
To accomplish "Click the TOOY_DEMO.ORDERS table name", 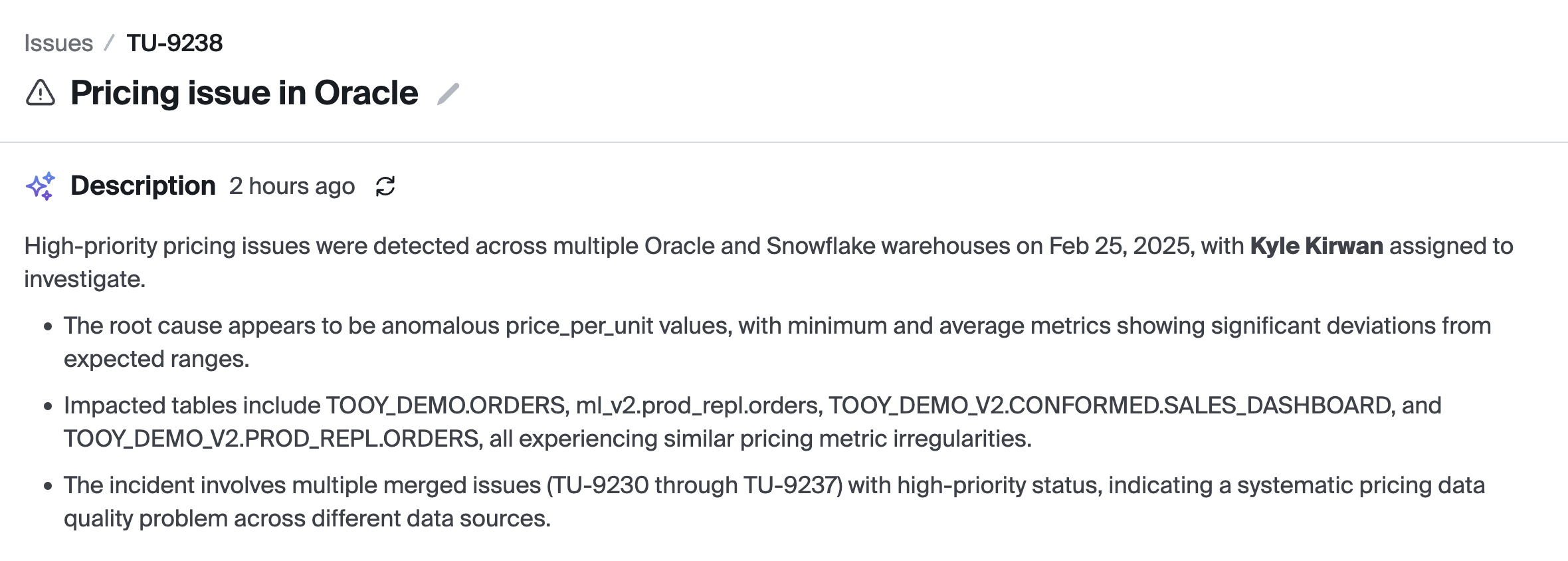I will (446, 405).
